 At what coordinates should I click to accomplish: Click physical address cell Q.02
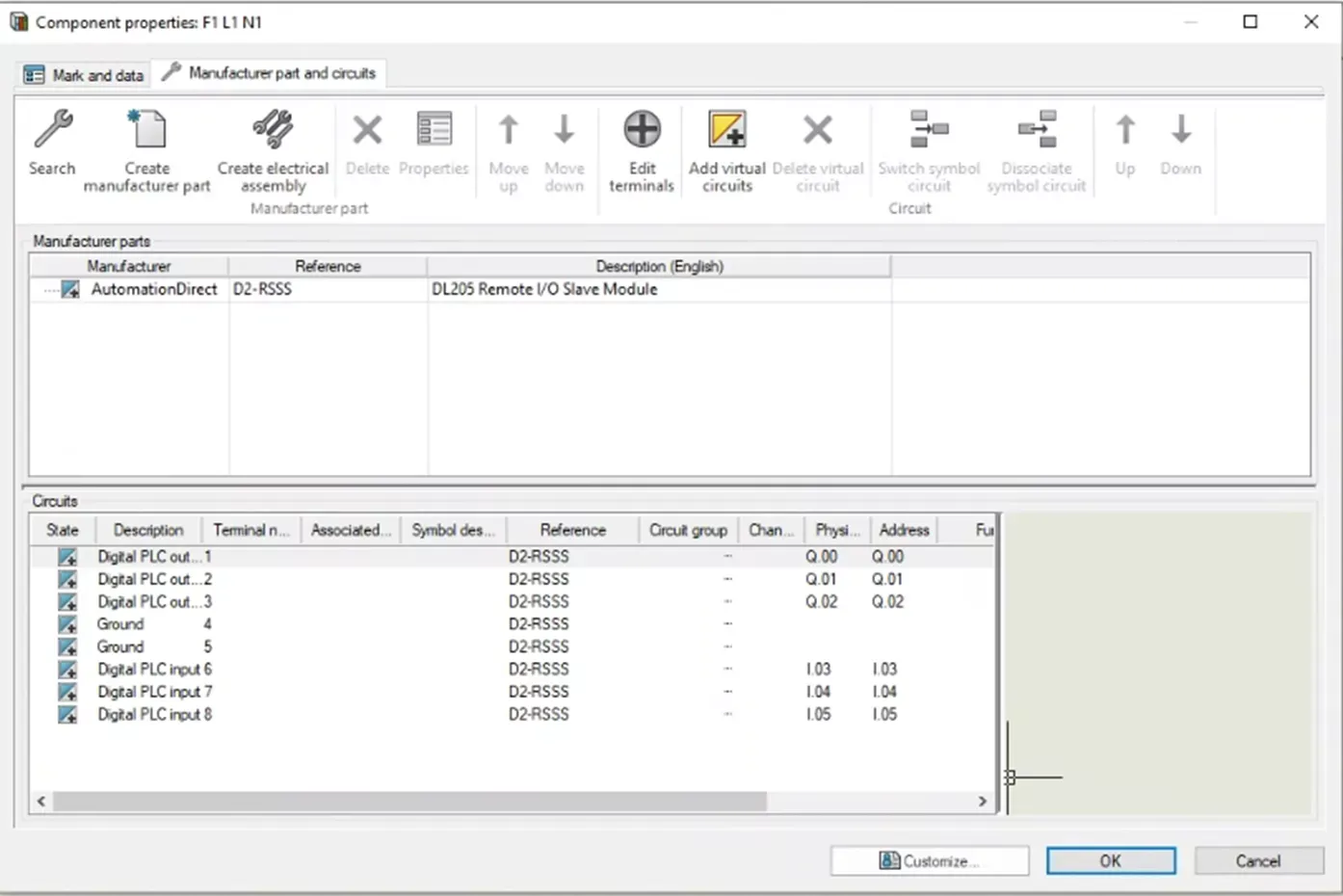tap(822, 602)
